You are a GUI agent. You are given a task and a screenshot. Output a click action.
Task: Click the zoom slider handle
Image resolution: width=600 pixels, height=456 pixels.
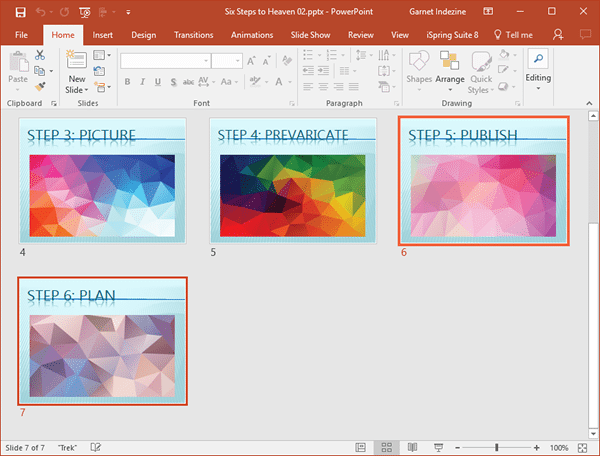497,447
